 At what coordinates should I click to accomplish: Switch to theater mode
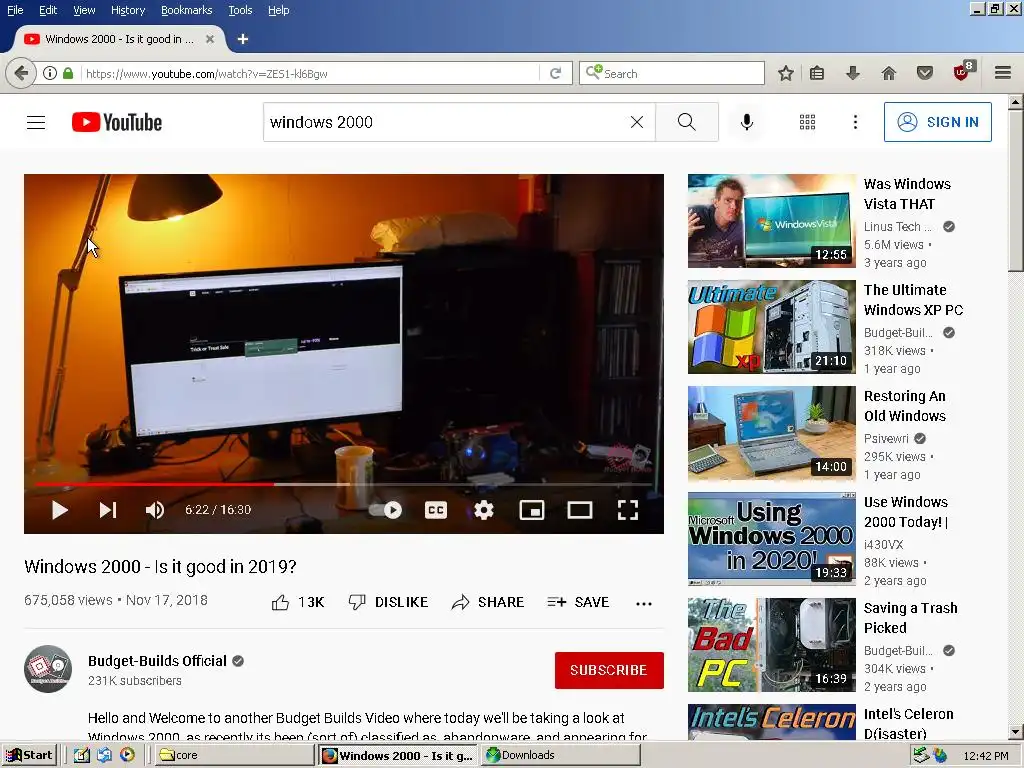[580, 510]
